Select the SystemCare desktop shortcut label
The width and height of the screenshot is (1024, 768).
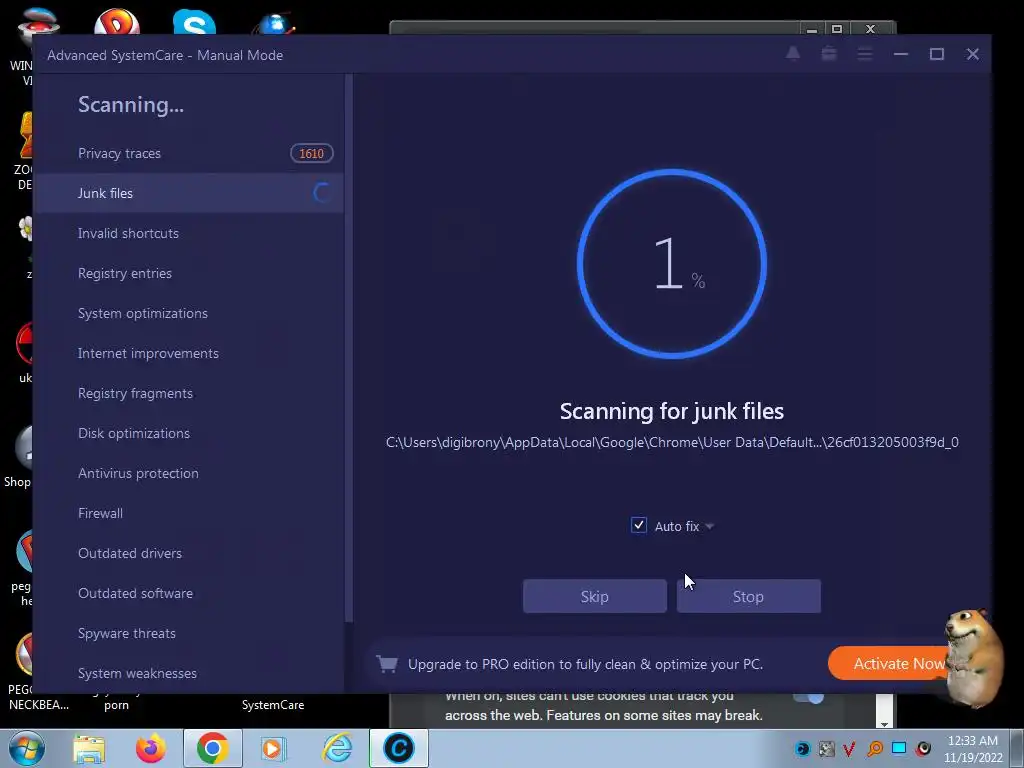[x=273, y=705]
